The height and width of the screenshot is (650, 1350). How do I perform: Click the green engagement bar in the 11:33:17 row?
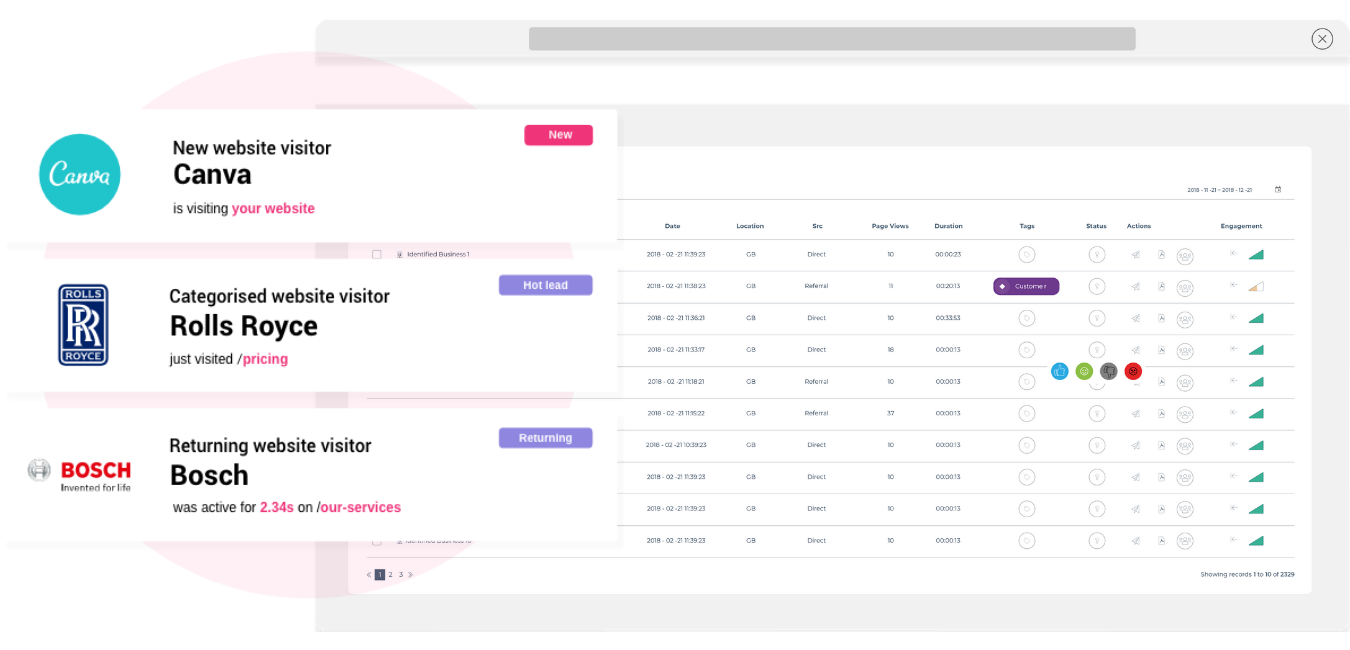[x=1256, y=350]
